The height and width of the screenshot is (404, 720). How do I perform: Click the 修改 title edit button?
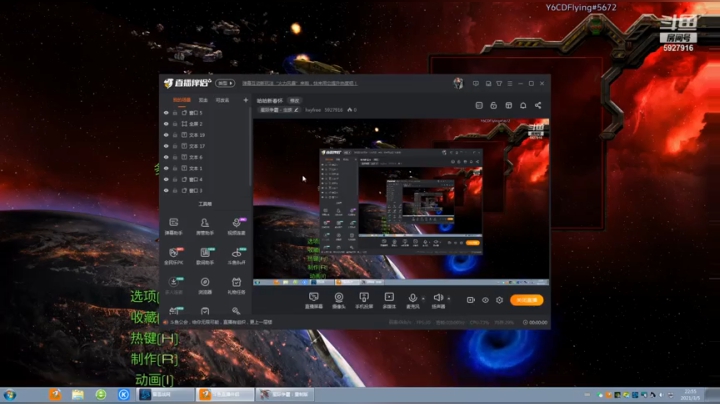click(294, 101)
